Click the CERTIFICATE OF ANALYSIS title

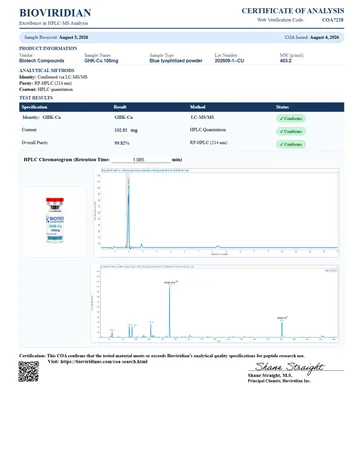click(293, 11)
